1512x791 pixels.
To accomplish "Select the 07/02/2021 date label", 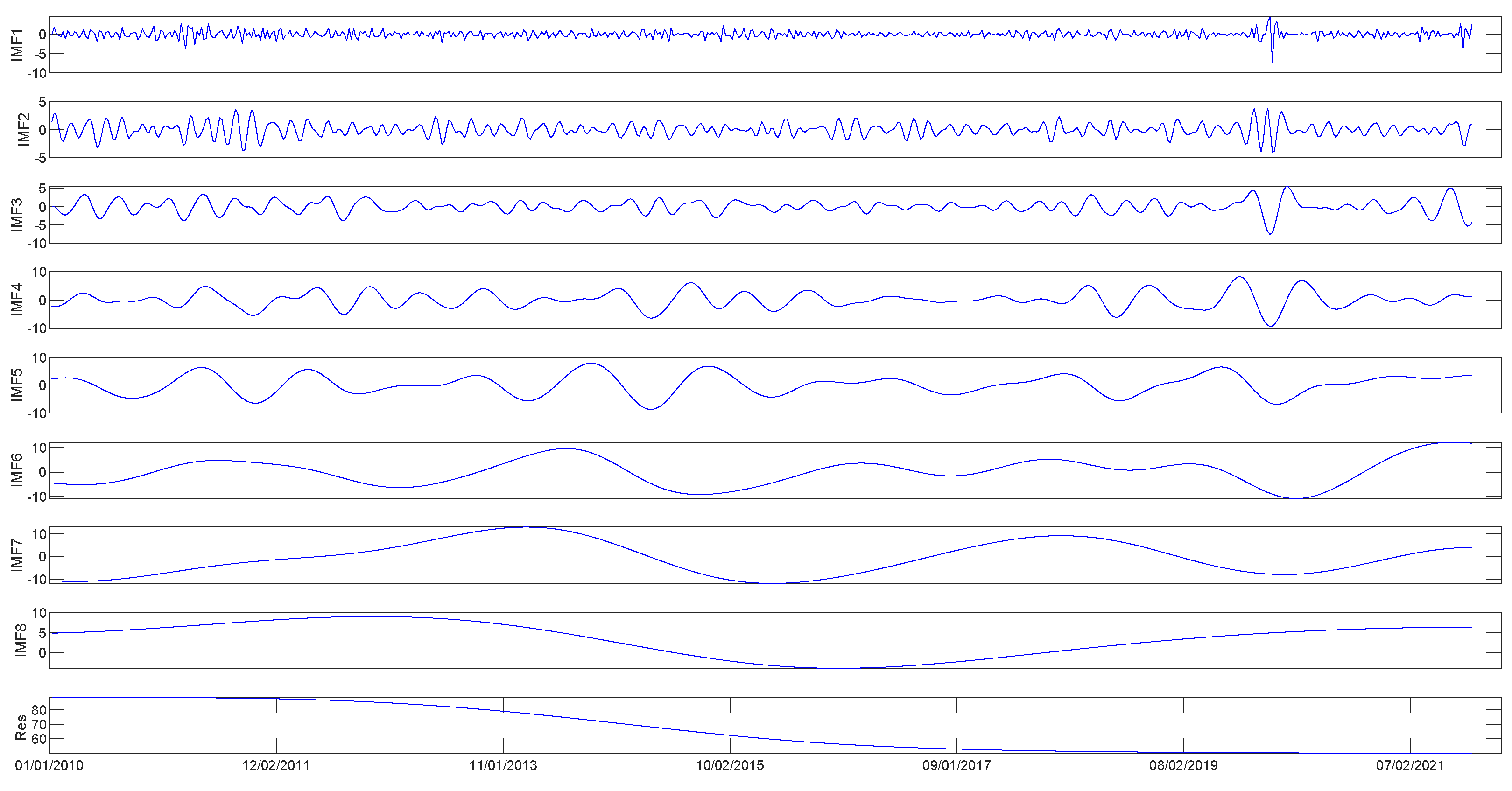I will coord(1410,765).
